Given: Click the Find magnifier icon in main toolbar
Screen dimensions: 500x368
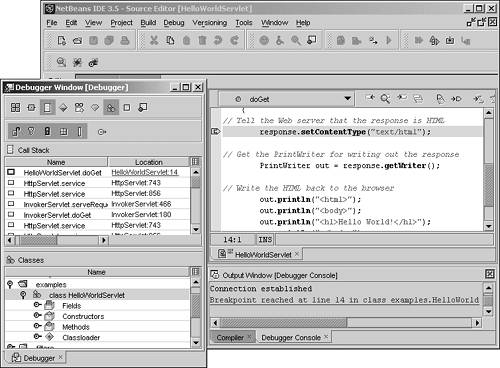Looking at the screenshot, I should pos(296,40).
